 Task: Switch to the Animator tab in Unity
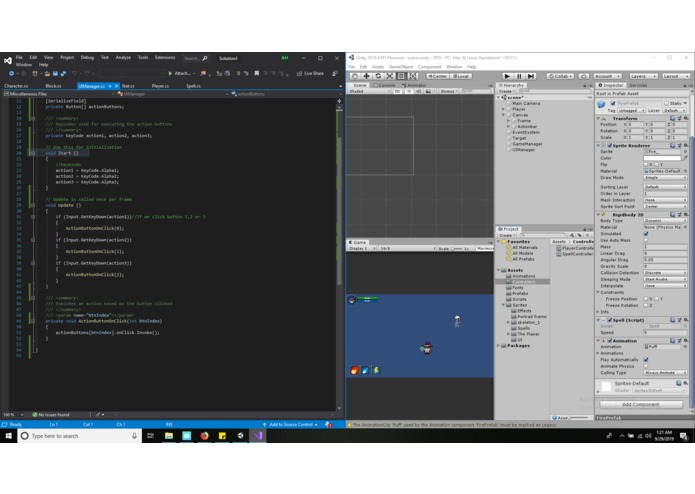[414, 85]
